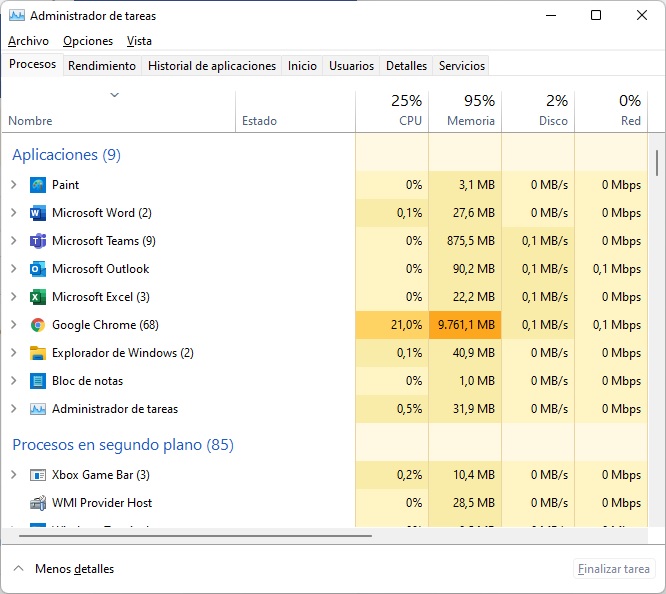666x594 pixels.
Task: Click the Xbox Game Bar icon
Action: [x=38, y=475]
